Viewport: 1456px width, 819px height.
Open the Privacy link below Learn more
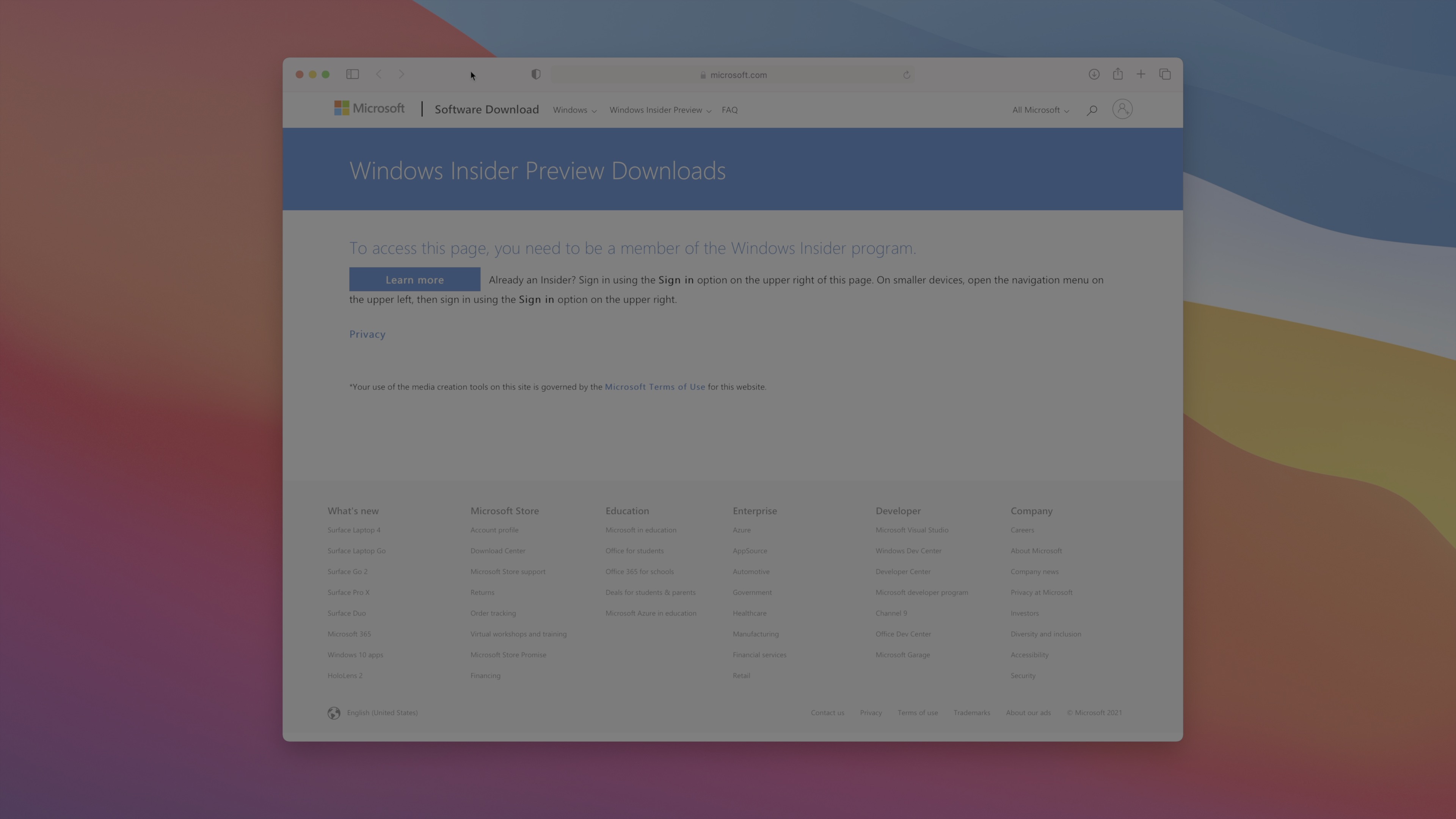click(367, 334)
